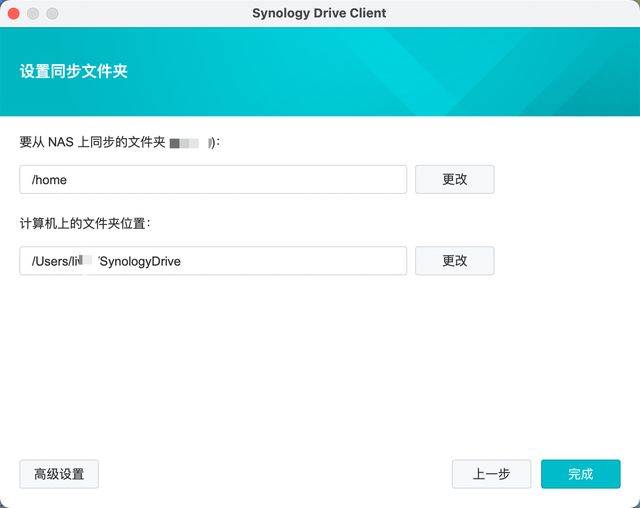Change local folder via 更改 next to SynologyDrive path
Screen dimensions: 640x508
pyautogui.click(x=455, y=261)
